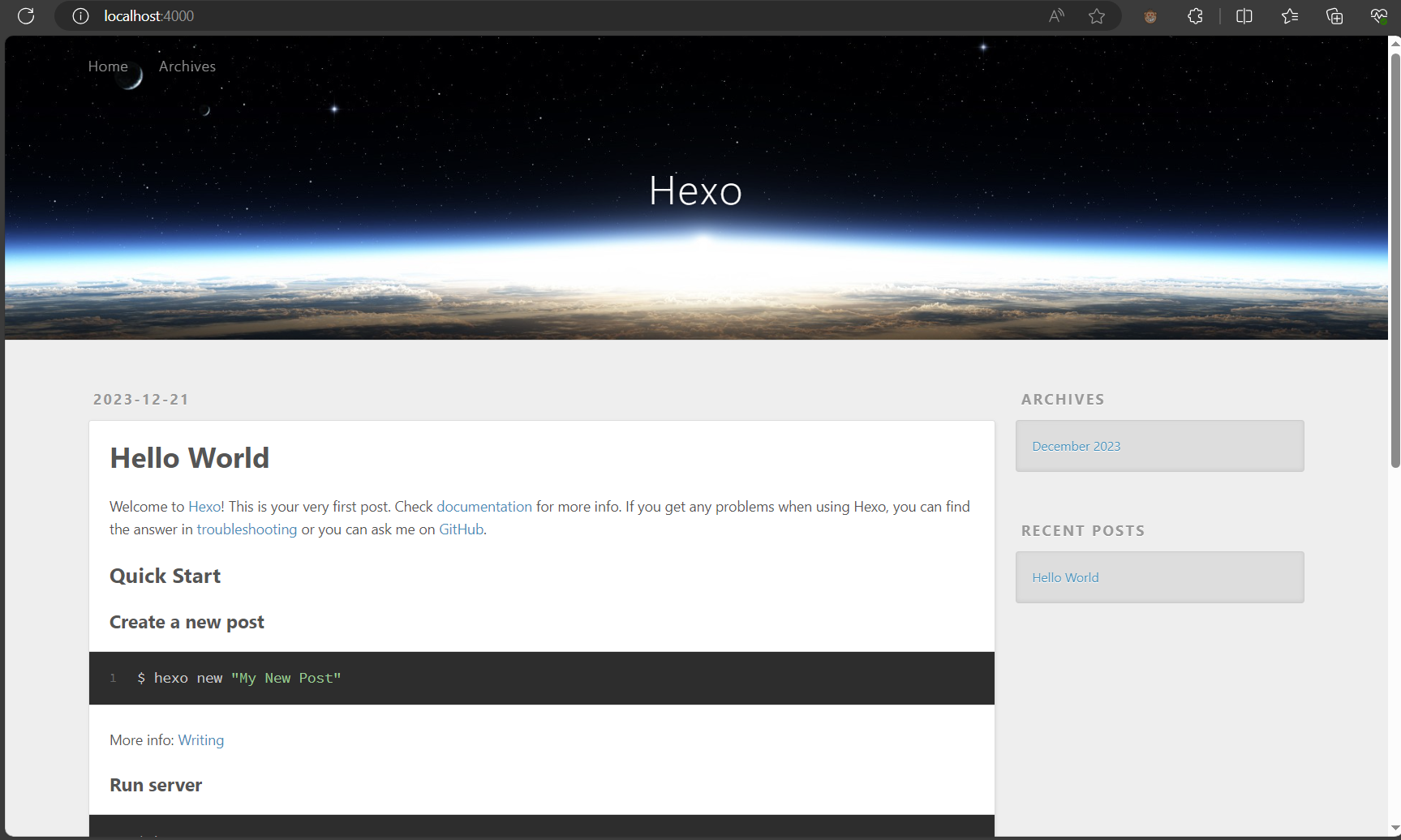Open the Extensions puzzle icon

pos(1195,16)
